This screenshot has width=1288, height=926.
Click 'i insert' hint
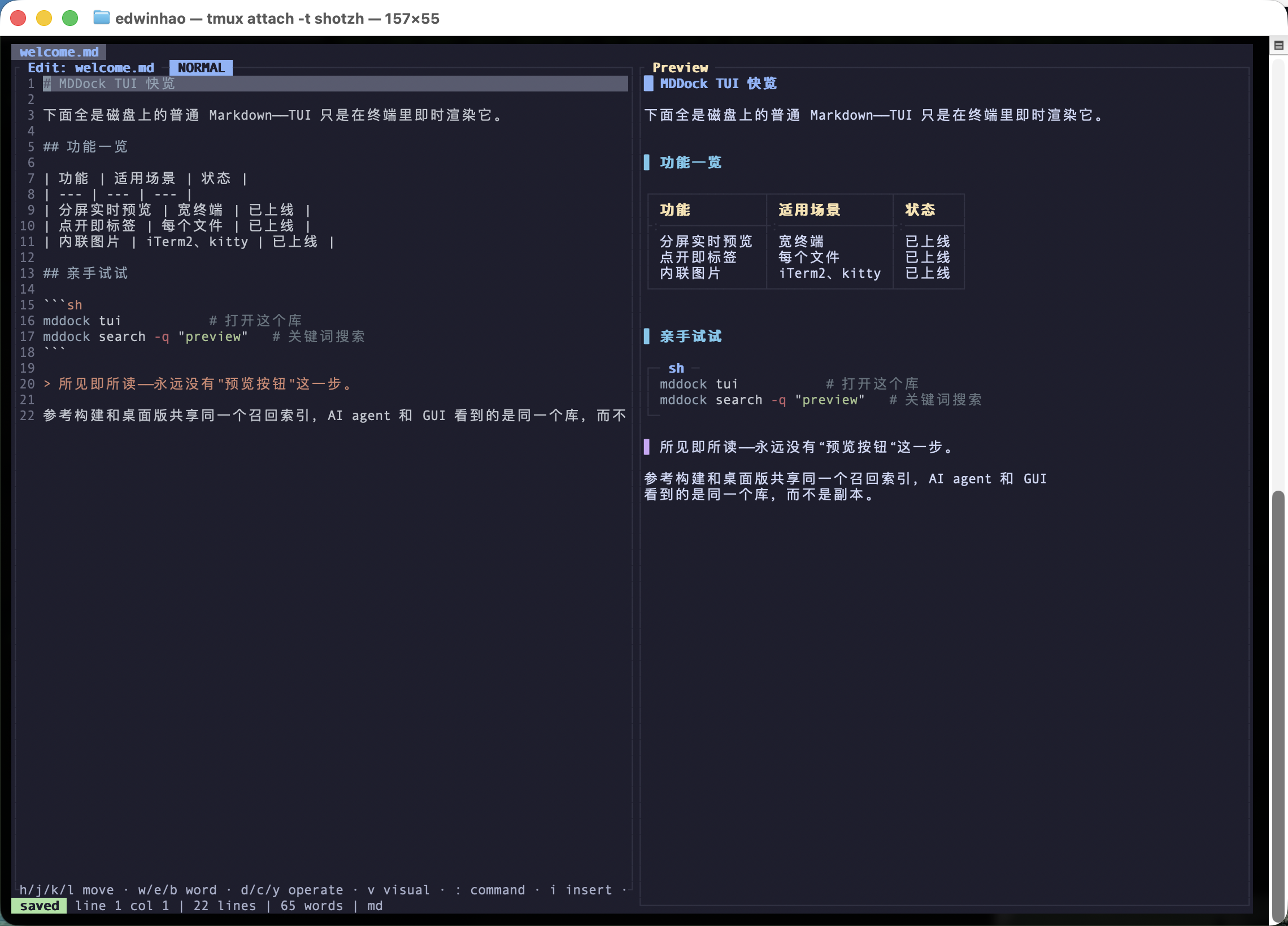pyautogui.click(x=580, y=890)
